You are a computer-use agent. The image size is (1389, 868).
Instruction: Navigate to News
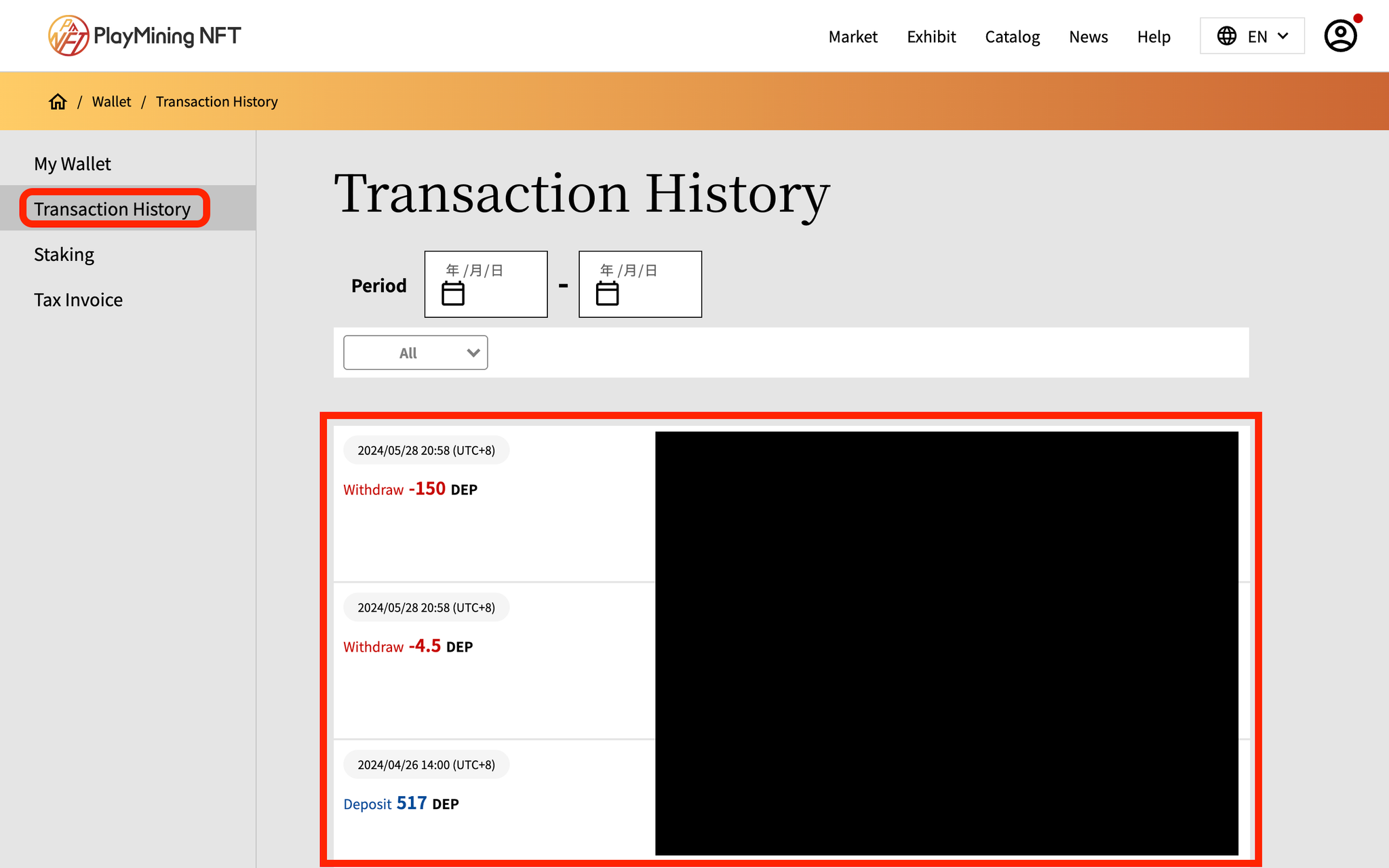[x=1088, y=37]
